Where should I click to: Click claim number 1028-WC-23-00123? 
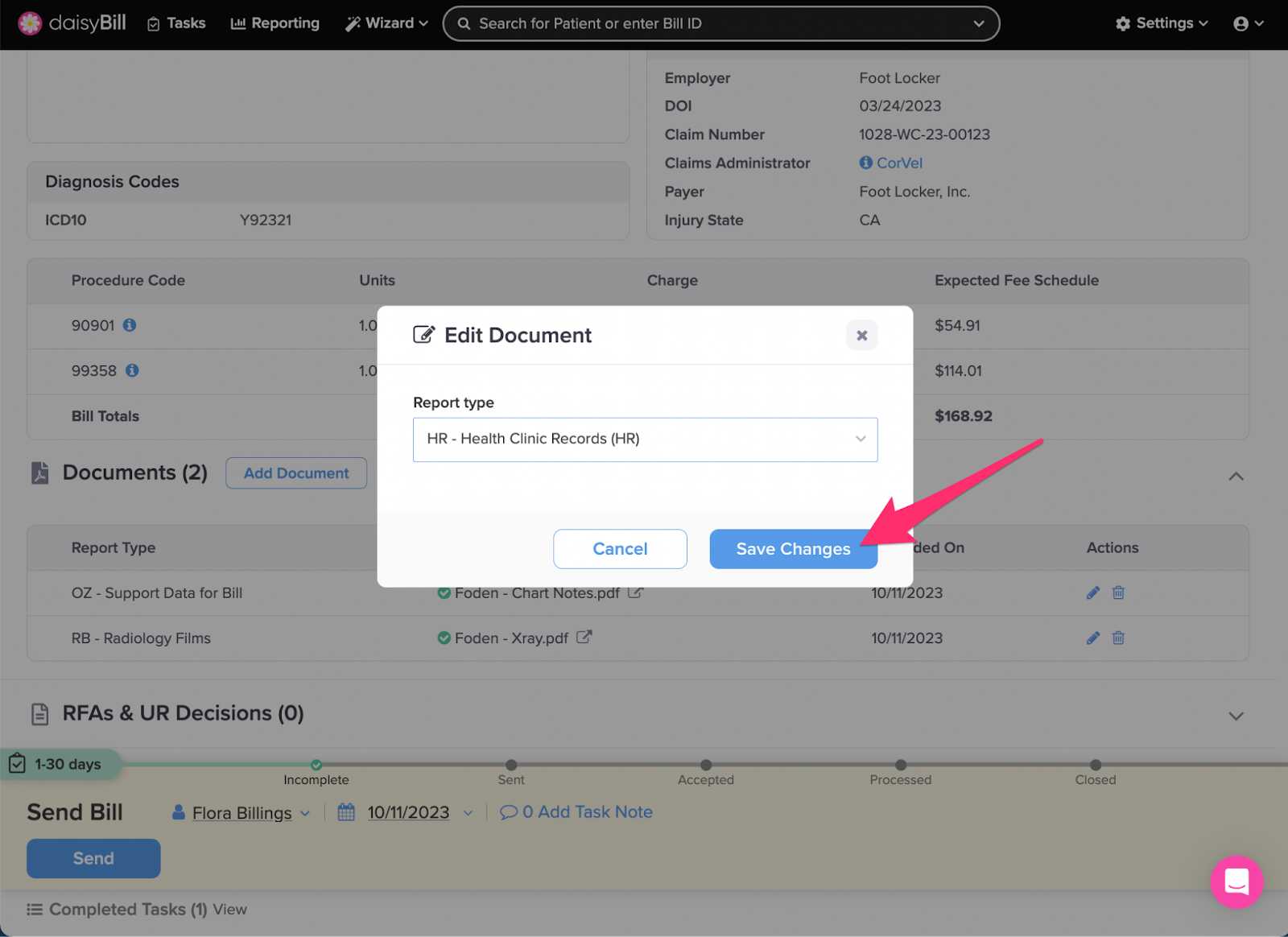pyautogui.click(x=924, y=134)
